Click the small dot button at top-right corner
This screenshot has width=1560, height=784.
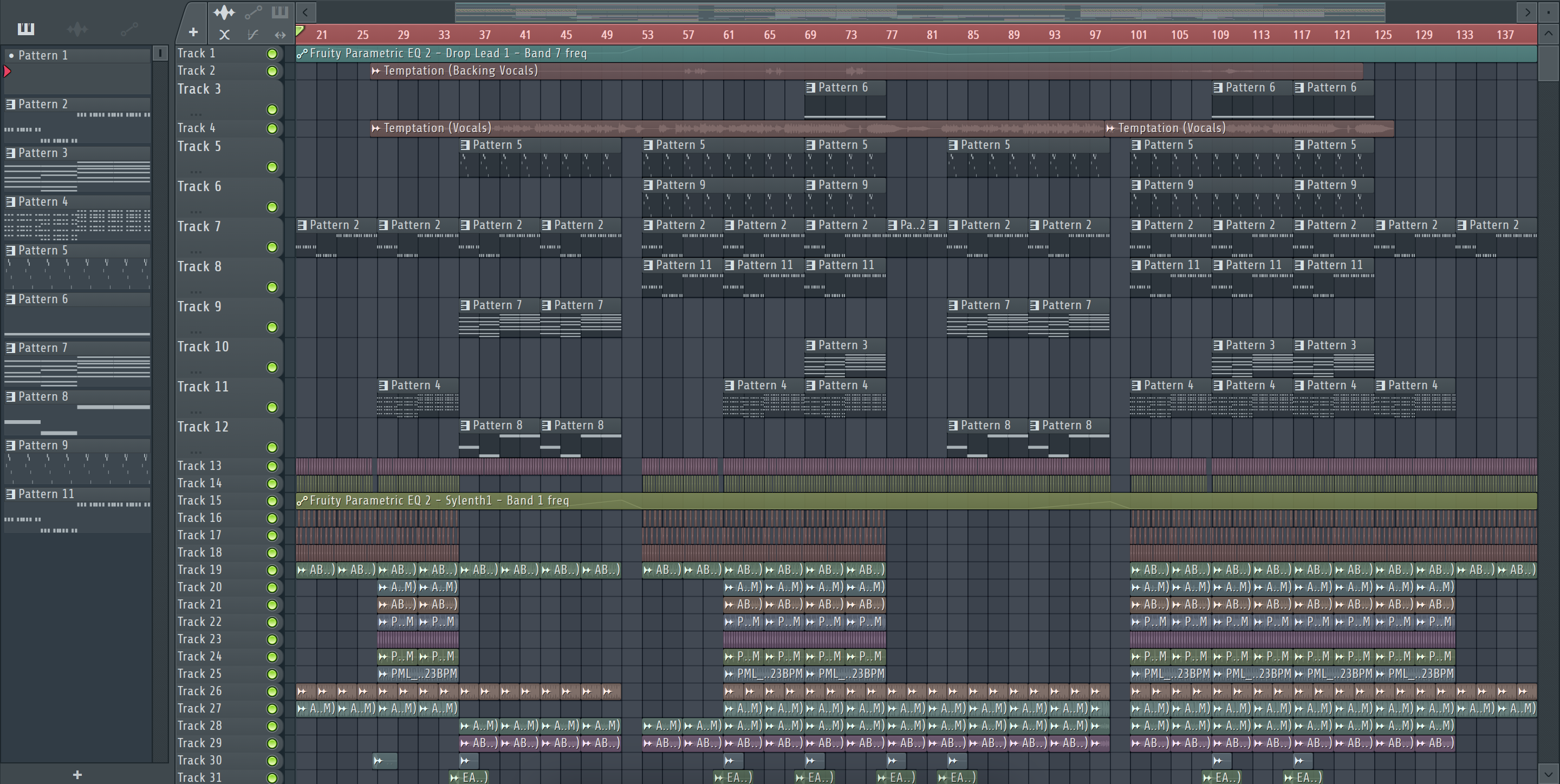(x=1548, y=11)
